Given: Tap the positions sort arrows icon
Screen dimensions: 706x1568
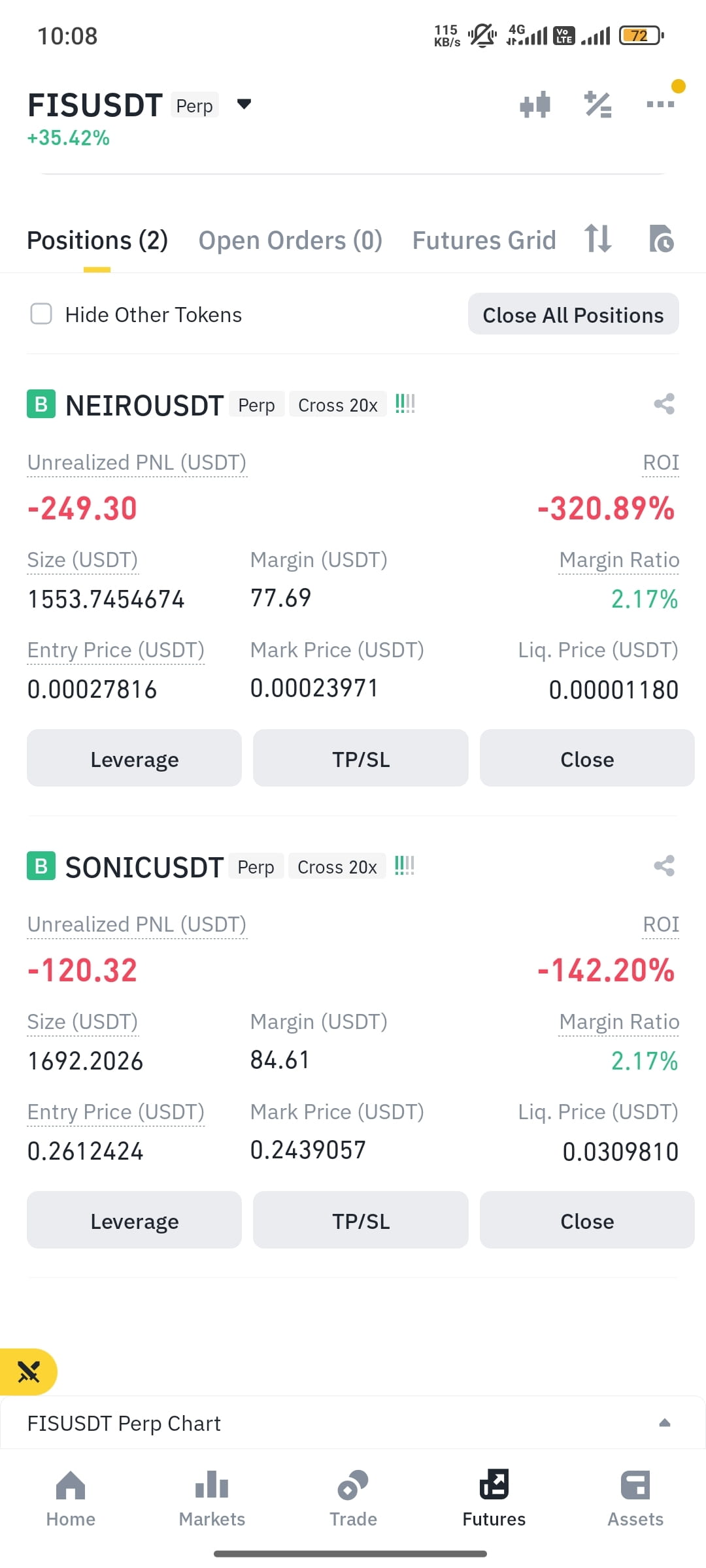Looking at the screenshot, I should [598, 238].
